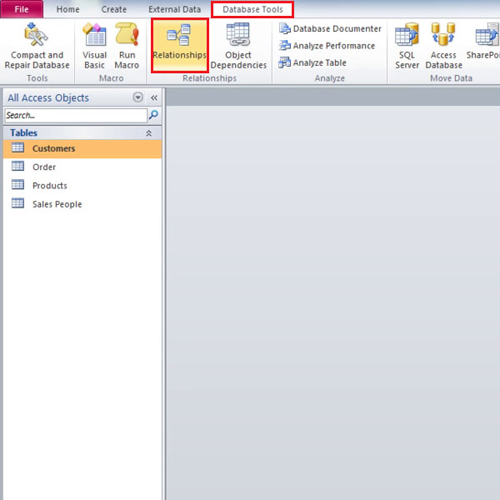500x500 pixels.
Task: Open the Database Documenter
Action: [330, 29]
